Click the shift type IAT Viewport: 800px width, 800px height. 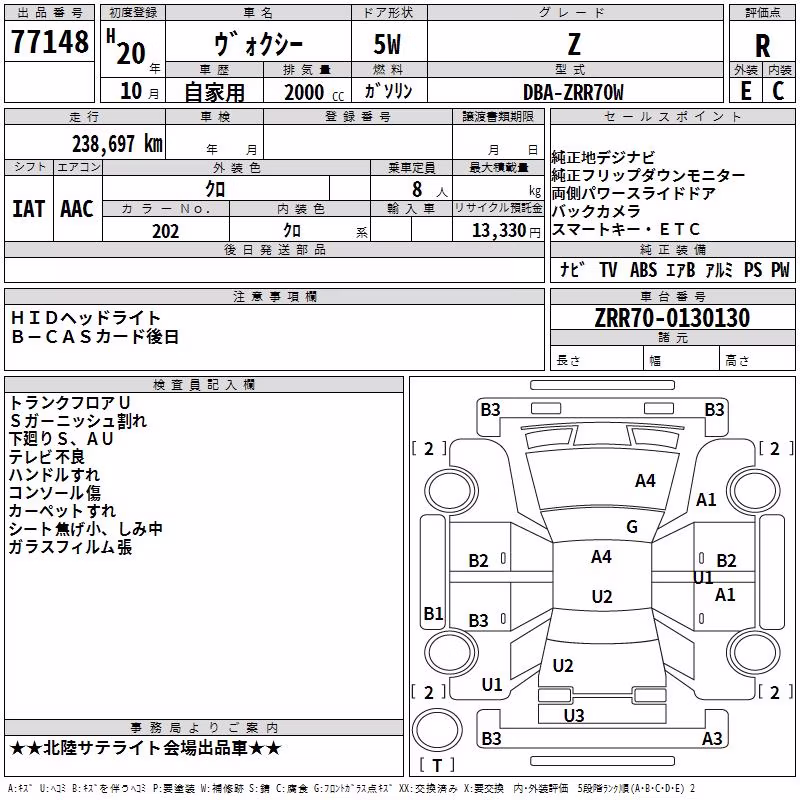pos(28,209)
